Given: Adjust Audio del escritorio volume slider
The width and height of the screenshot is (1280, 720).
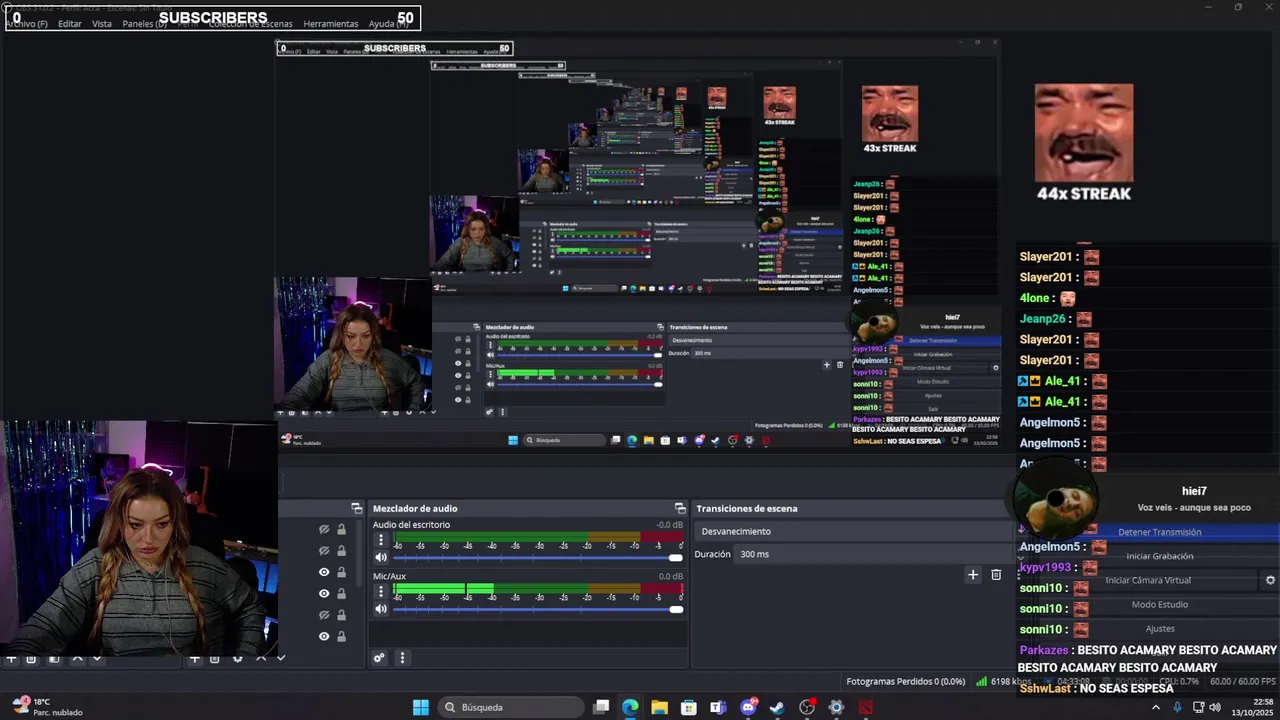Looking at the screenshot, I should (537, 557).
